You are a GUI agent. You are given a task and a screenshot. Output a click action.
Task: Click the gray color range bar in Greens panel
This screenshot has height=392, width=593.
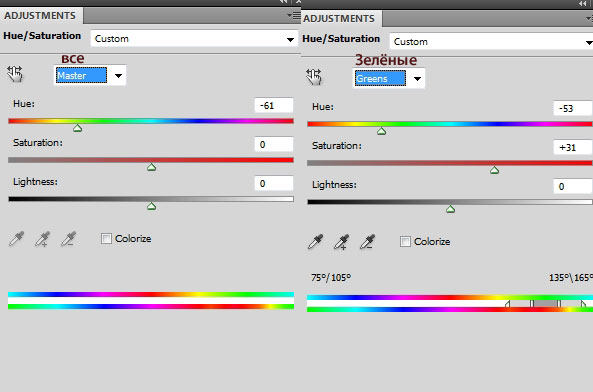[545, 303]
